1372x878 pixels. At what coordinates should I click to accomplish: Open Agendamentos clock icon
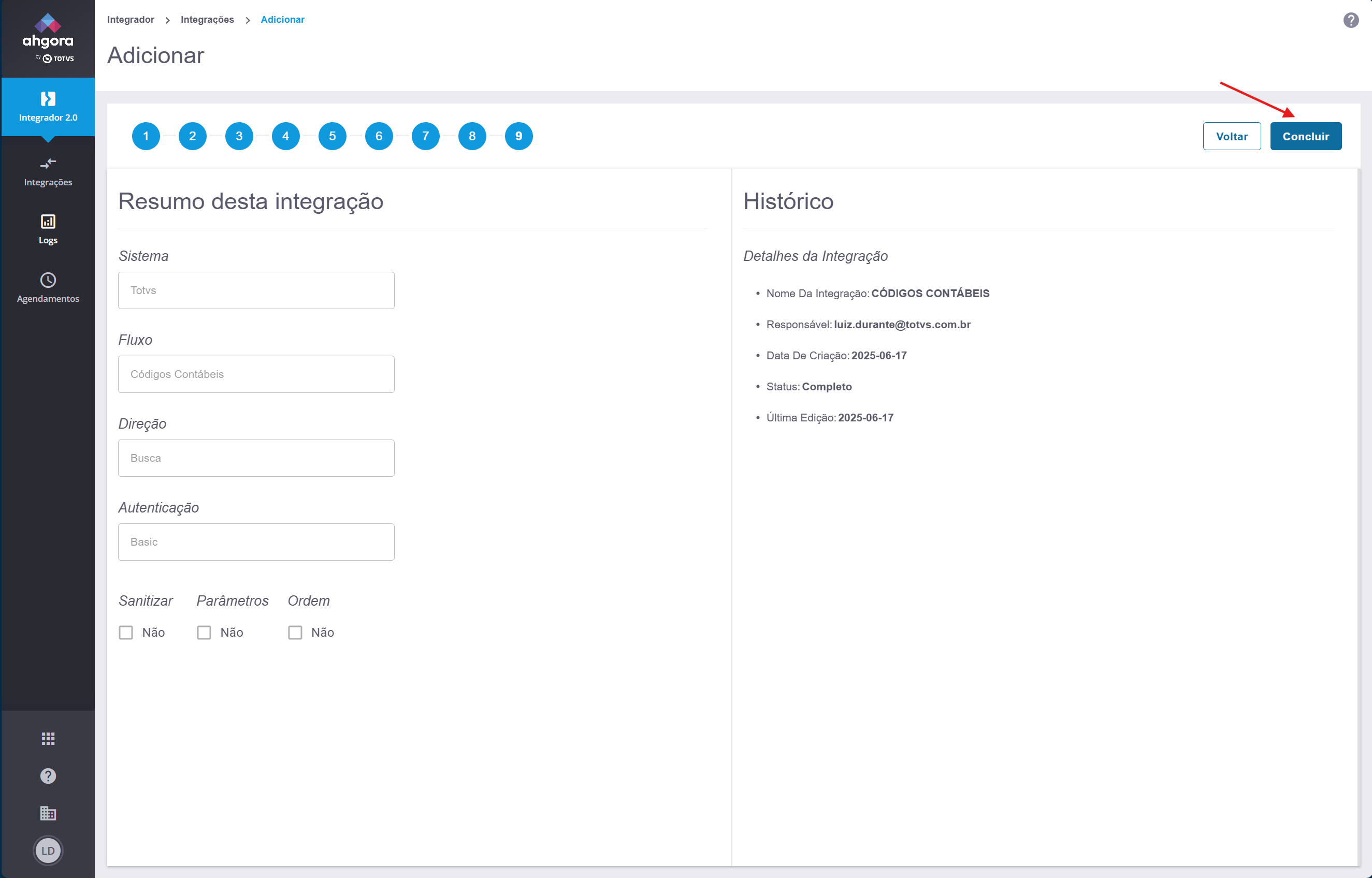point(48,280)
